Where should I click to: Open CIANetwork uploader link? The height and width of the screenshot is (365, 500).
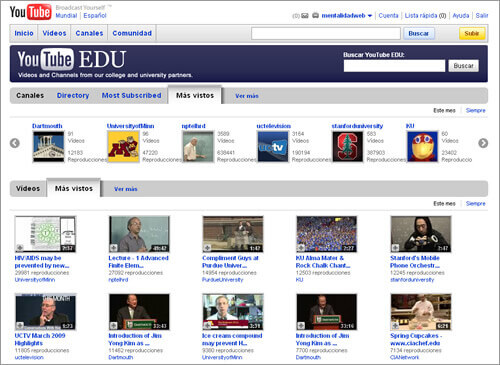404,357
